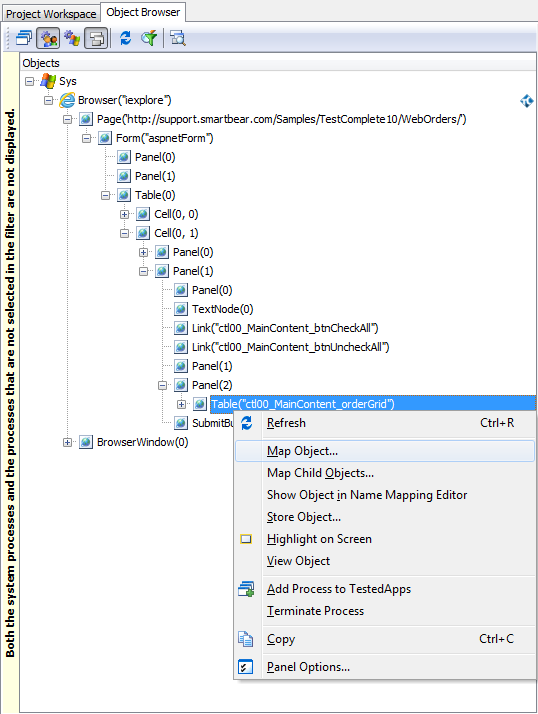538x714 pixels.
Task: Choose Store Object... from the menu
Action: (x=385, y=517)
